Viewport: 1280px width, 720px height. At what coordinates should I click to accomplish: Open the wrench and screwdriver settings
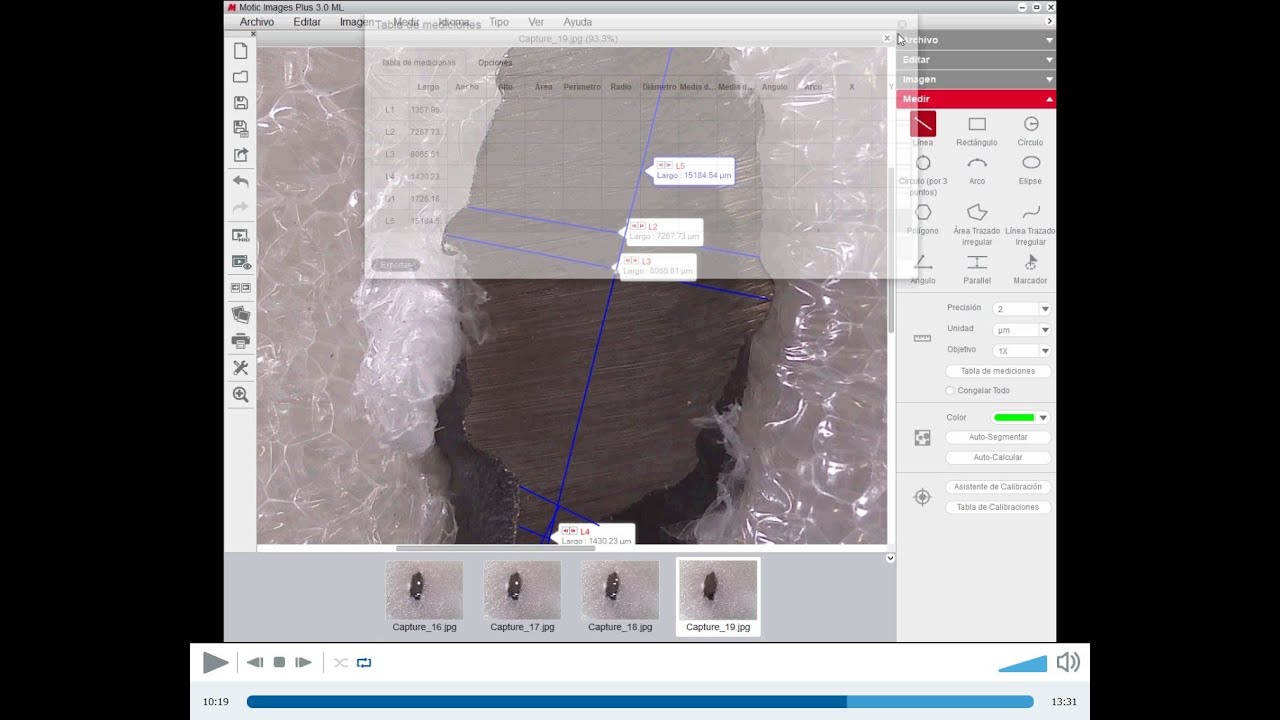pyautogui.click(x=240, y=368)
